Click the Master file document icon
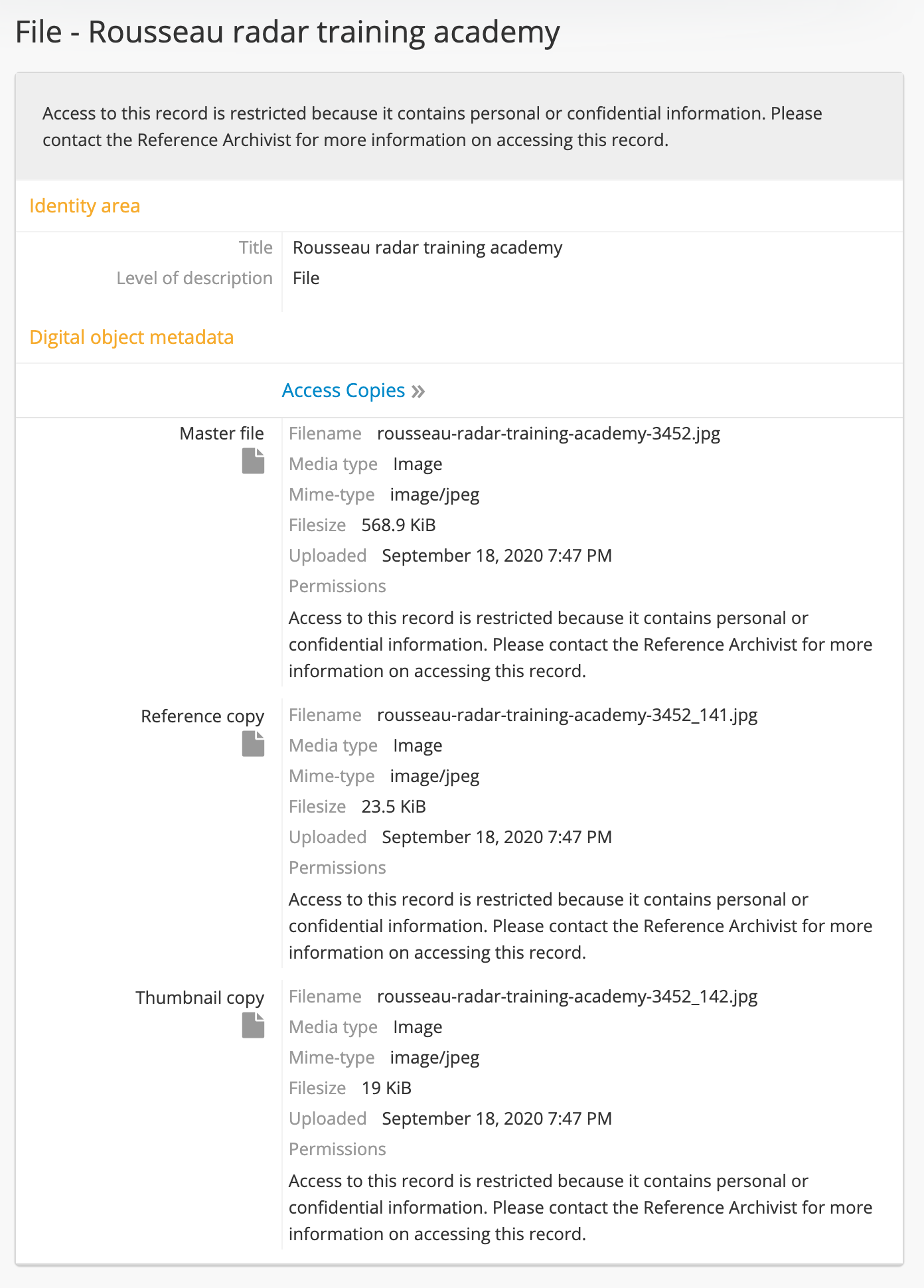 pyautogui.click(x=253, y=461)
